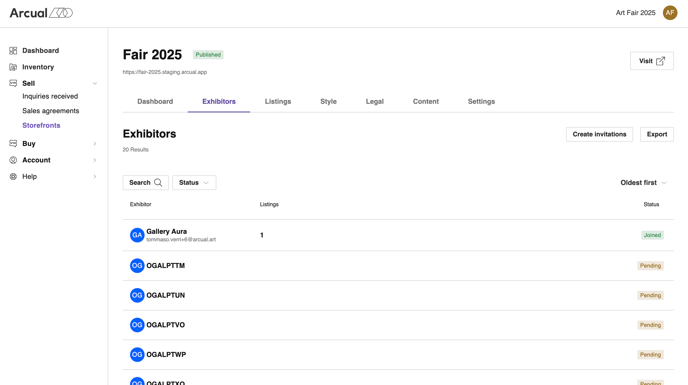Open the fair-2025 staging URL
Viewport: 688px width, 385px height.
pos(165,72)
